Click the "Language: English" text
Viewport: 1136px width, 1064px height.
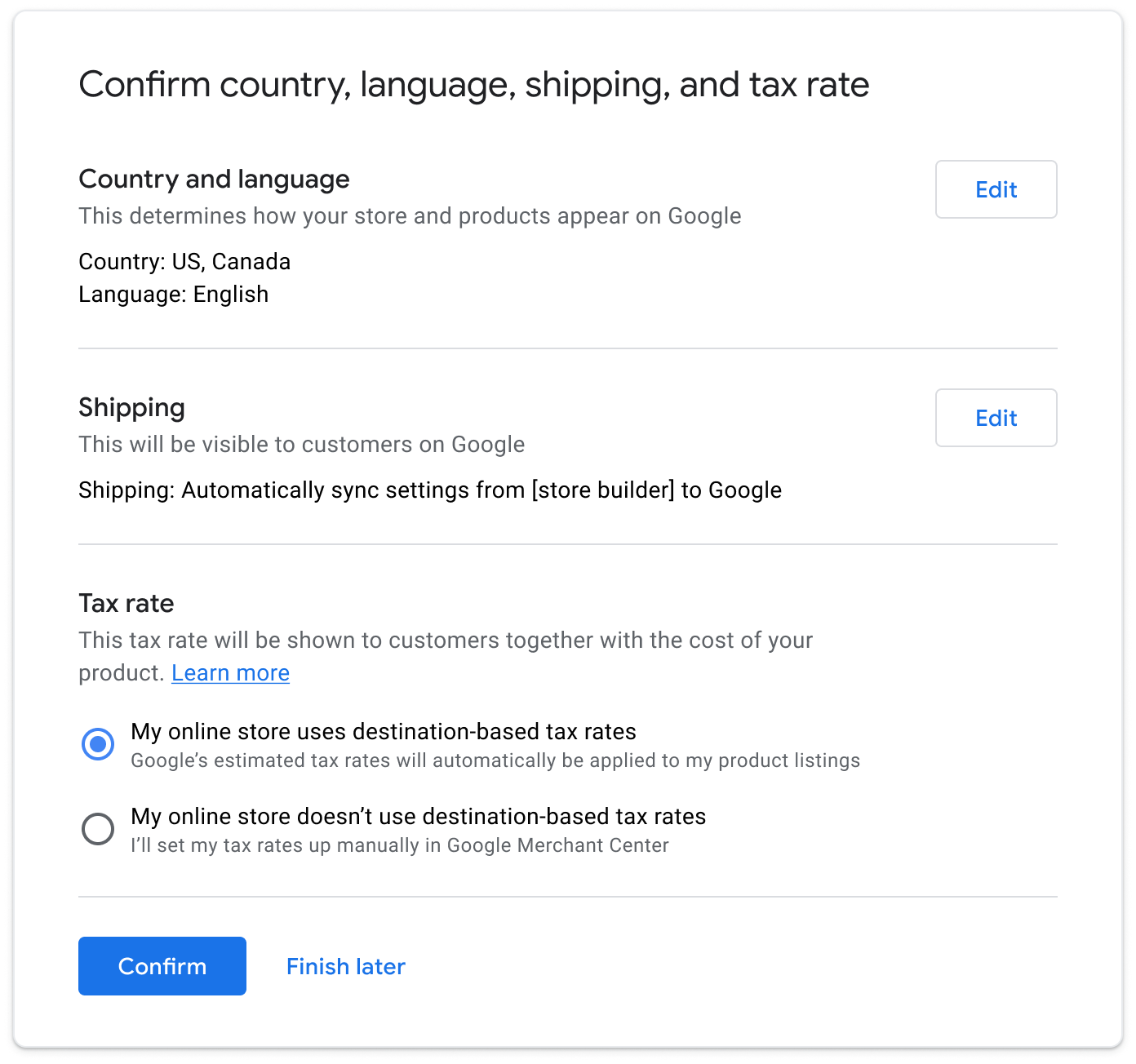pyautogui.click(x=173, y=295)
